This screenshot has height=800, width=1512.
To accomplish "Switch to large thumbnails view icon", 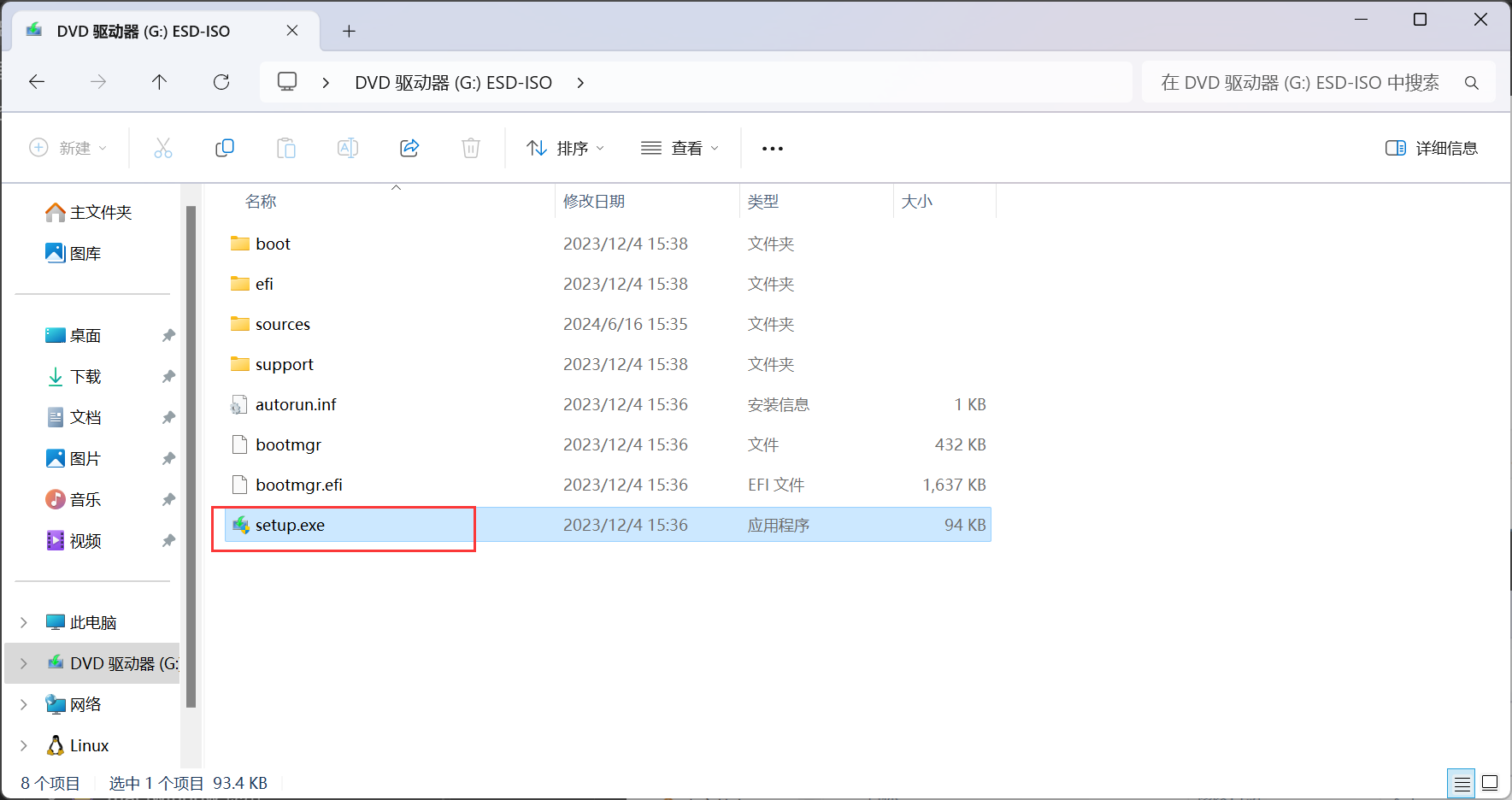I will 1490,783.
